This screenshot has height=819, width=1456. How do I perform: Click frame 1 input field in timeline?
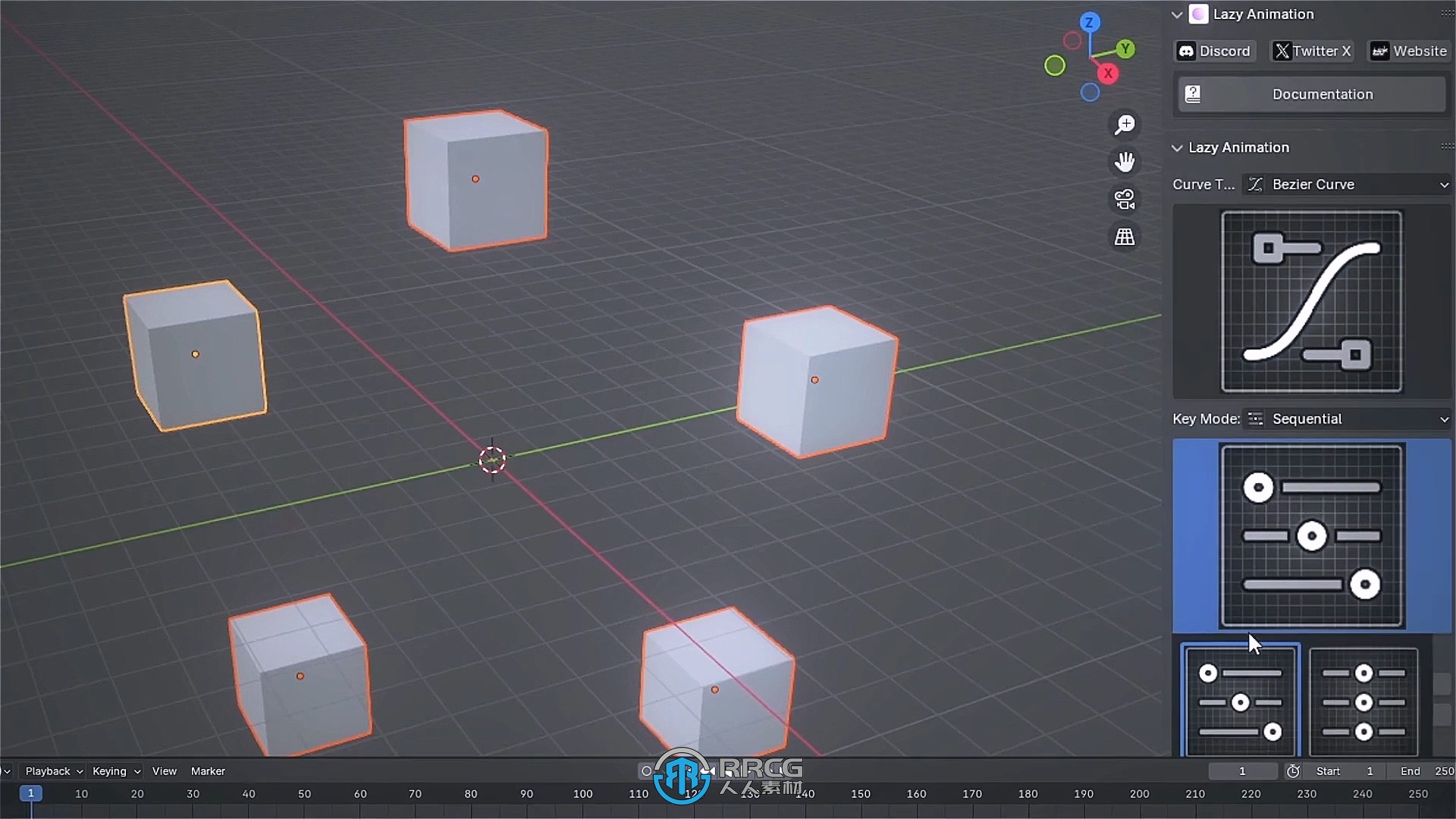[x=1242, y=770]
